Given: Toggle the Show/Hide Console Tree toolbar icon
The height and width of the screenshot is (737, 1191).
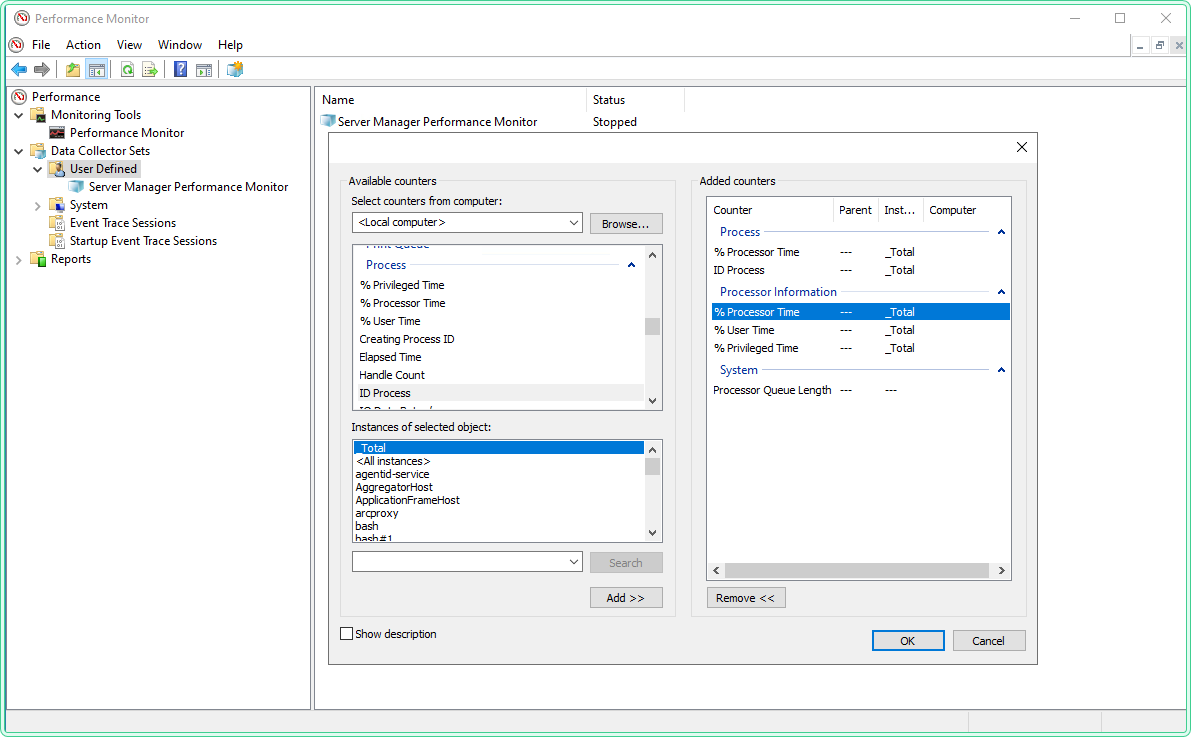Looking at the screenshot, I should 96,70.
